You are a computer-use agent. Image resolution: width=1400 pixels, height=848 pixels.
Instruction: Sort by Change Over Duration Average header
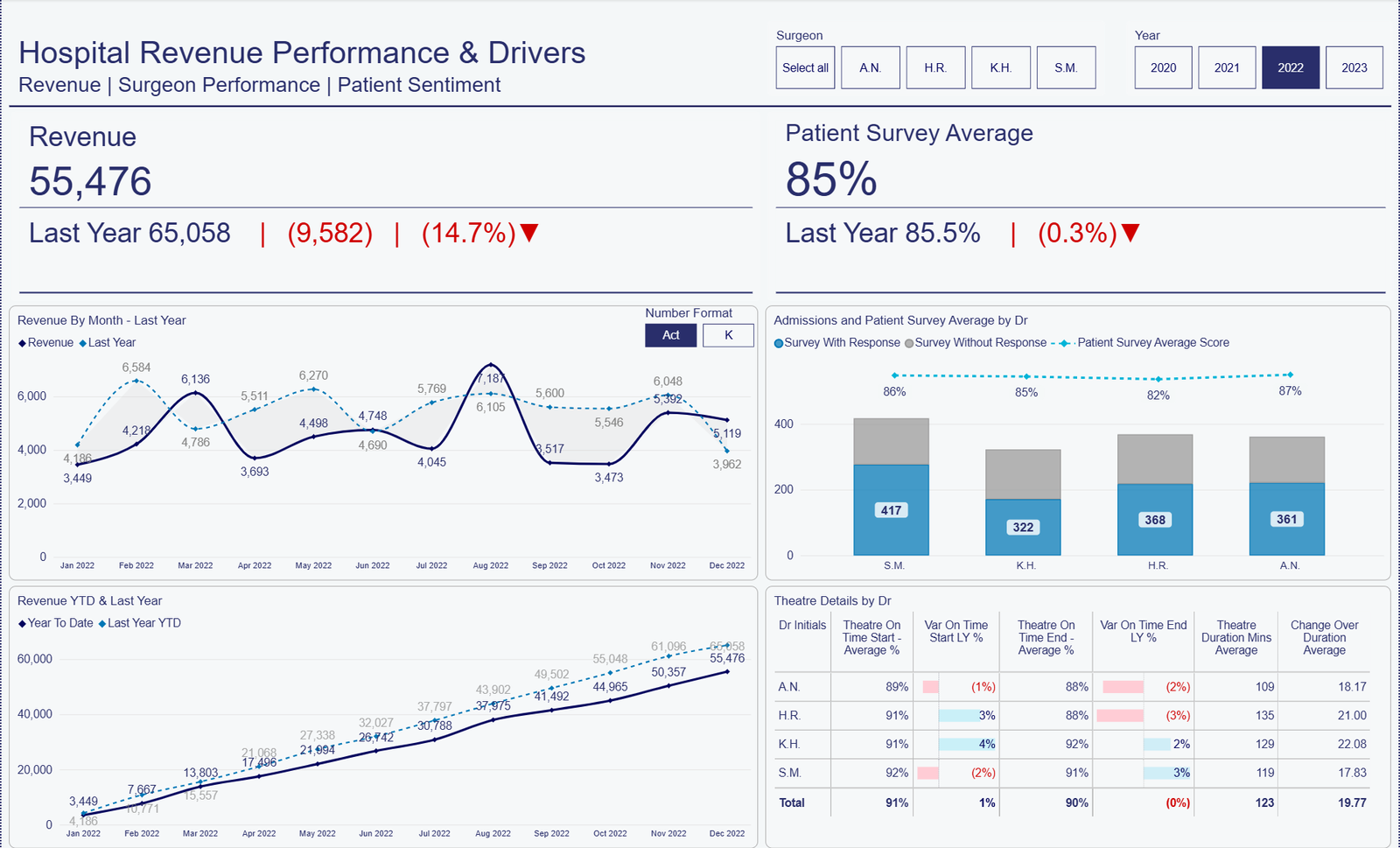point(1325,637)
